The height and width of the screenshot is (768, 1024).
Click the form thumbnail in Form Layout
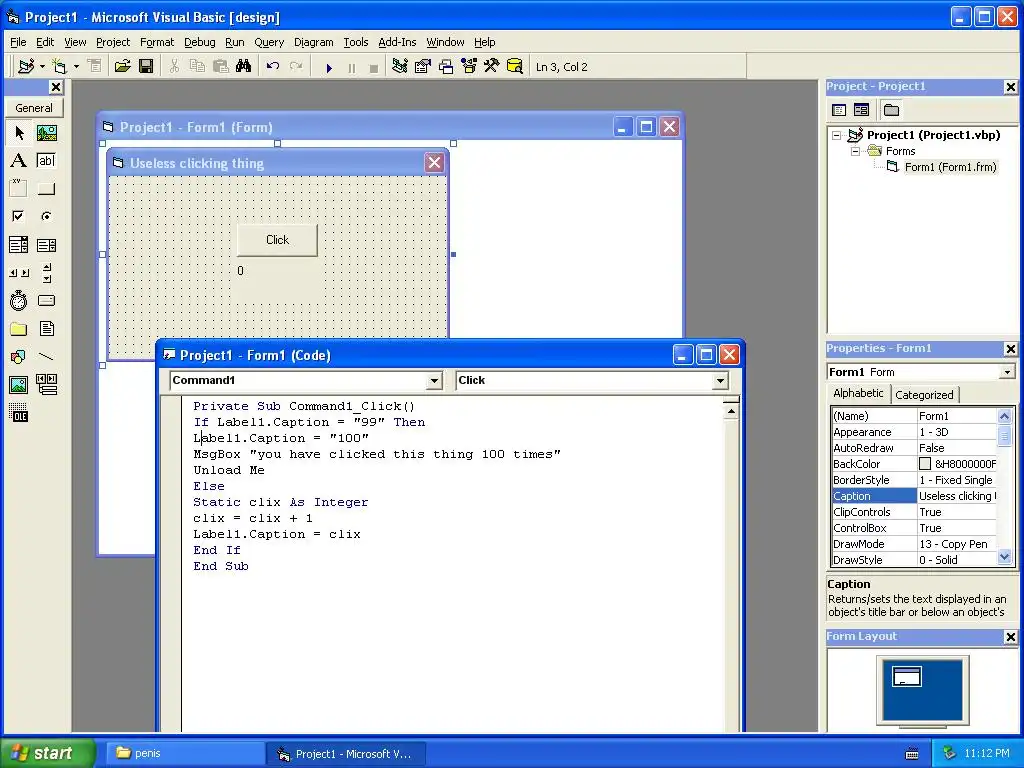coord(907,677)
